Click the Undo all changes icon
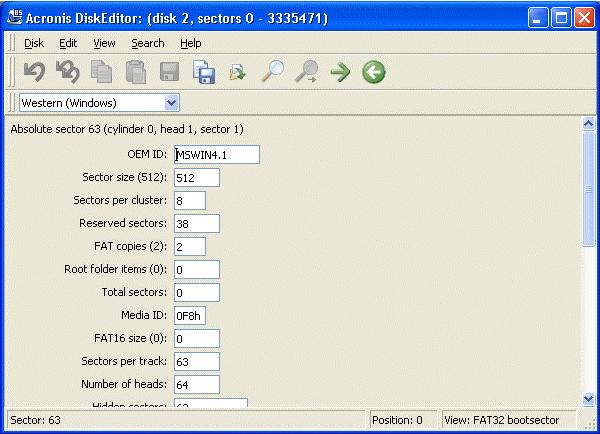Image resolution: width=600 pixels, height=434 pixels. [68, 72]
